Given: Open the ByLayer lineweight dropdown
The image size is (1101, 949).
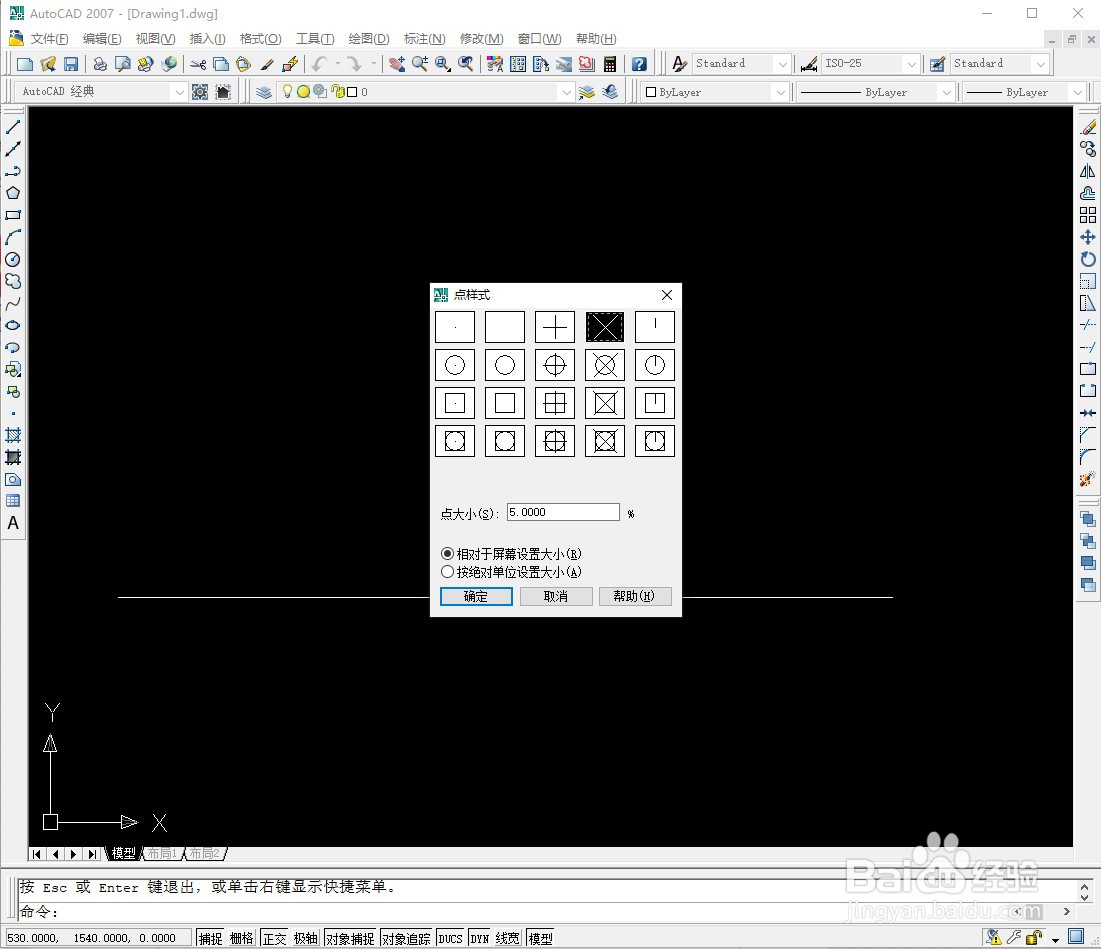Looking at the screenshot, I should coord(1077,92).
